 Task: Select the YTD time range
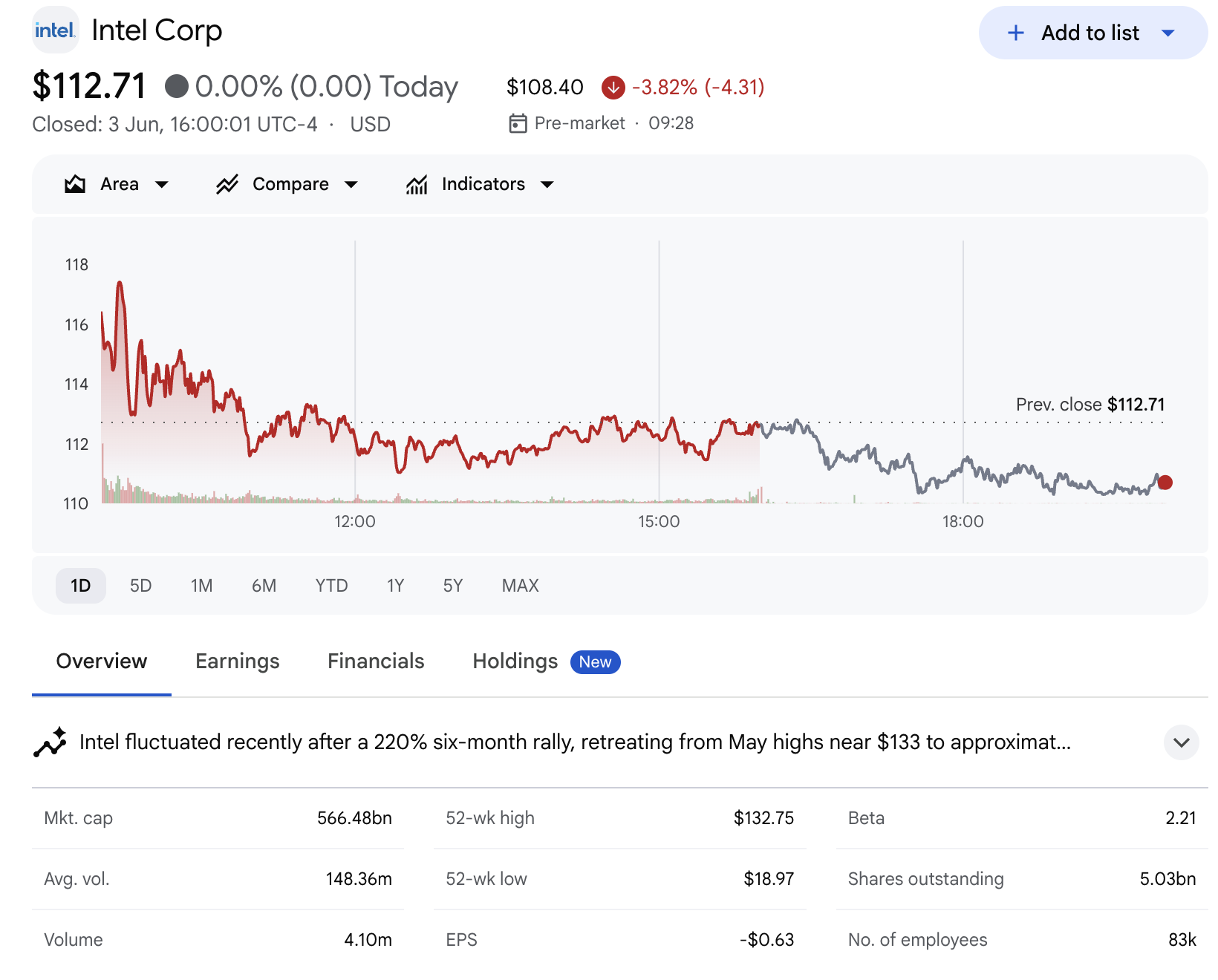point(331,586)
